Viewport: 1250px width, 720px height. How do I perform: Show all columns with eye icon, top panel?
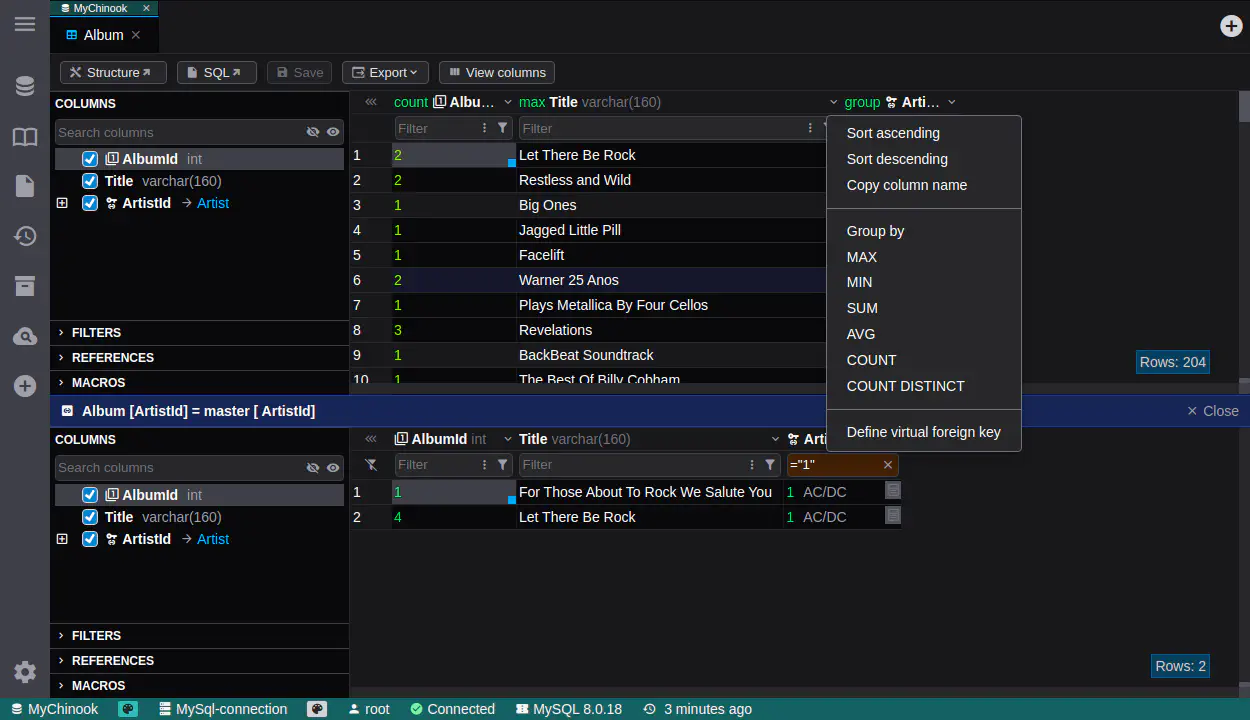[x=333, y=132]
